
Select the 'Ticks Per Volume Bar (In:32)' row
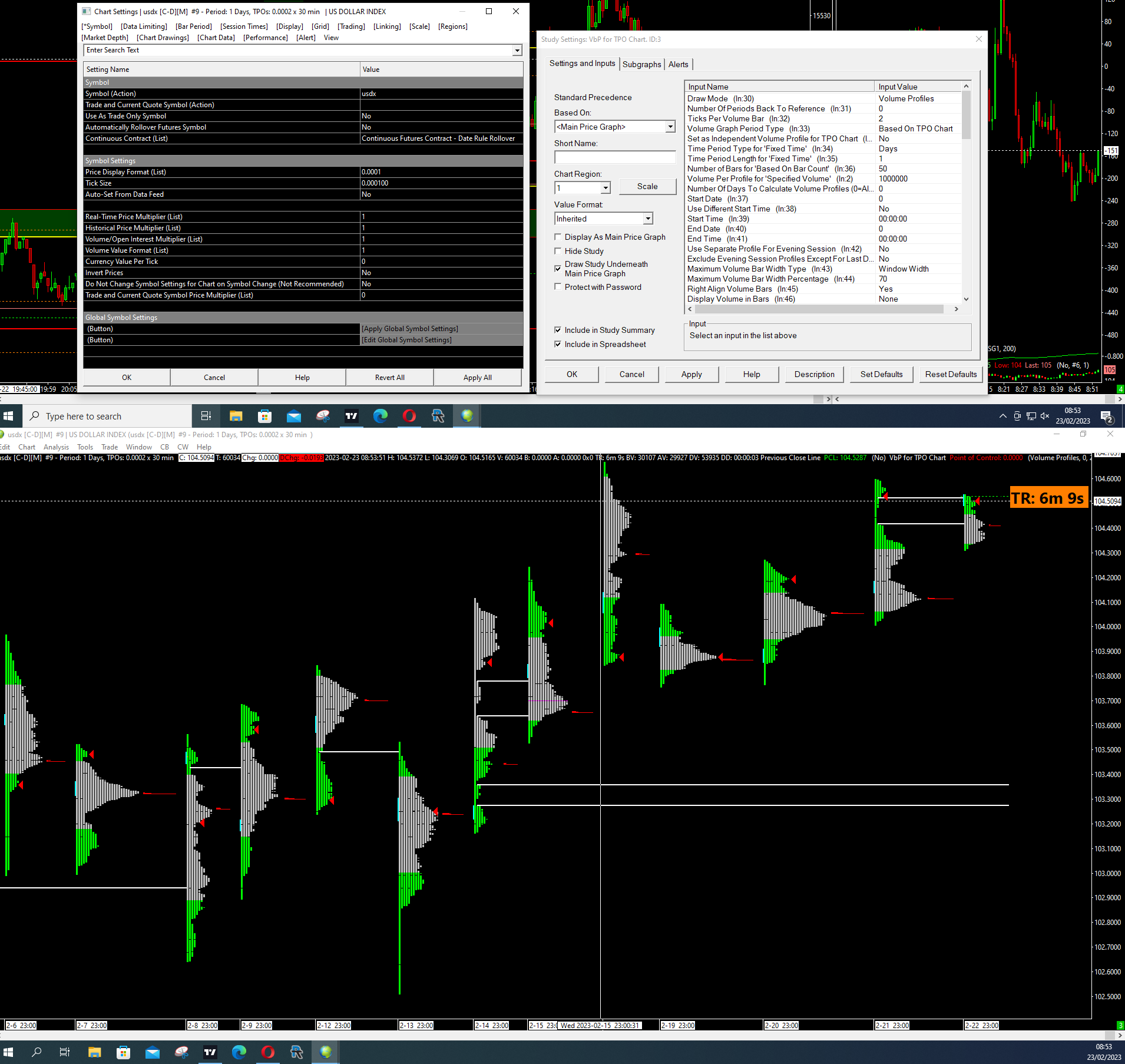click(825, 118)
